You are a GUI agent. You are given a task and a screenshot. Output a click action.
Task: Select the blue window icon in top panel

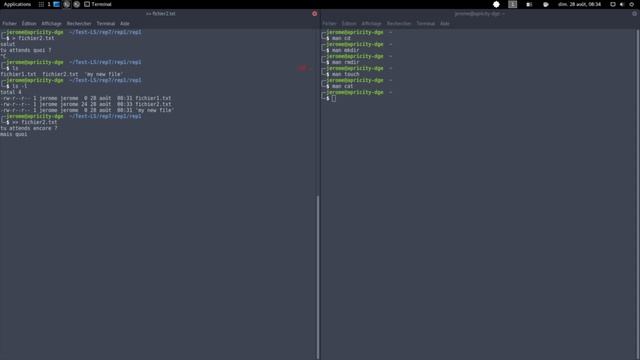pyautogui.click(x=56, y=4)
